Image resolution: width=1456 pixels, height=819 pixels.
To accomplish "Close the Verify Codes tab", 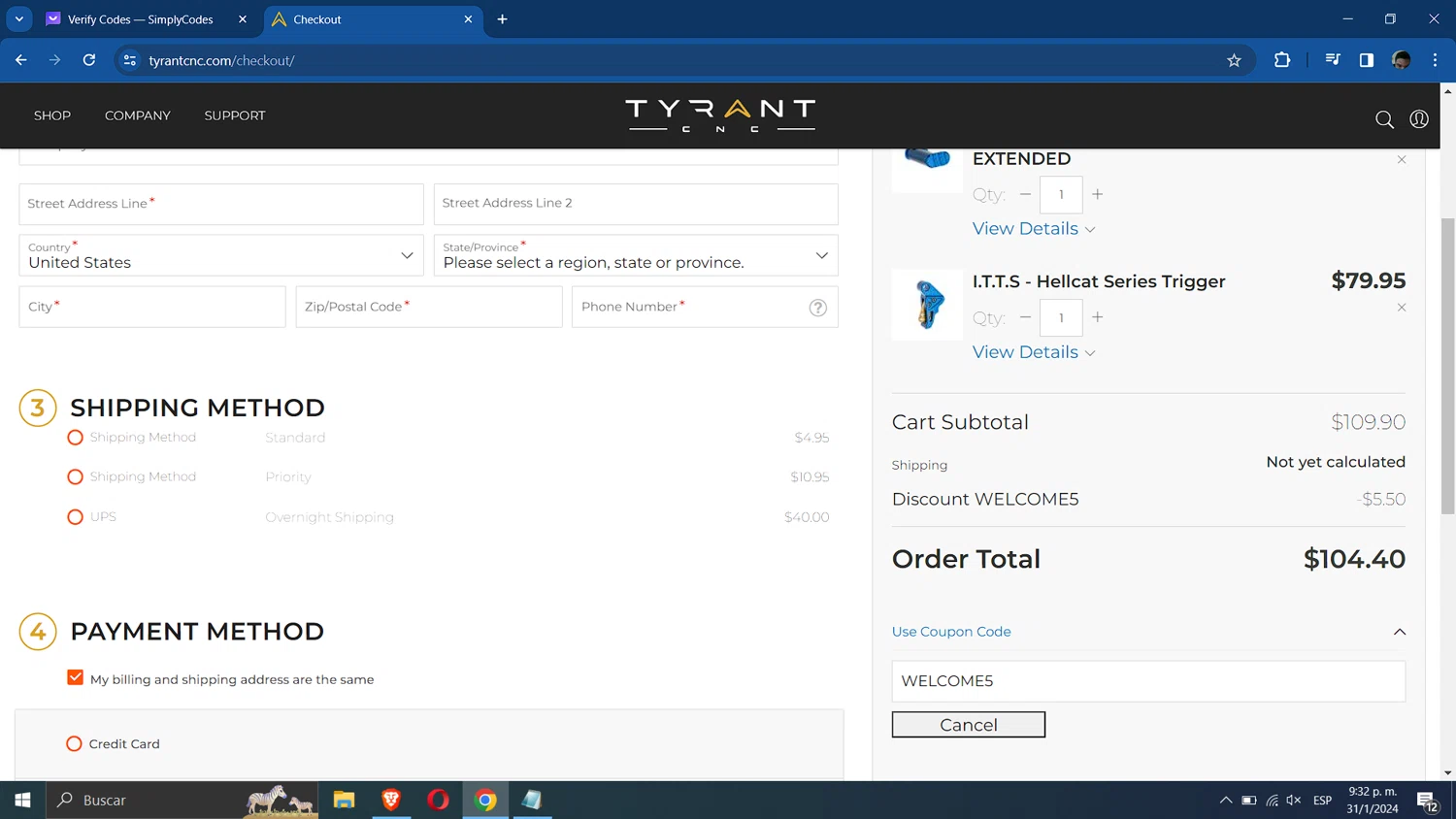I will (x=243, y=19).
